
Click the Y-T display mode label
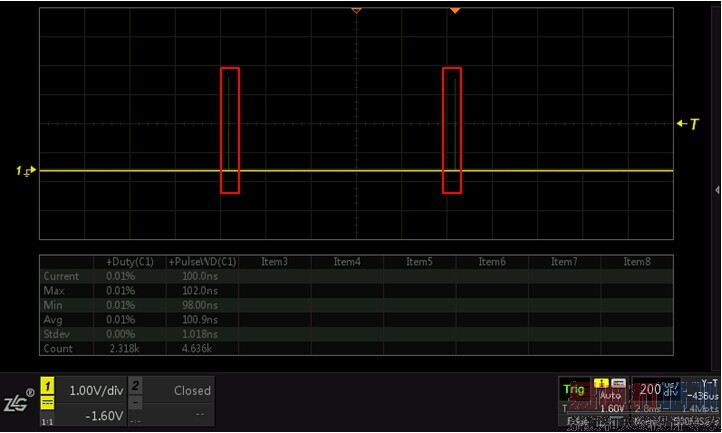(709, 383)
